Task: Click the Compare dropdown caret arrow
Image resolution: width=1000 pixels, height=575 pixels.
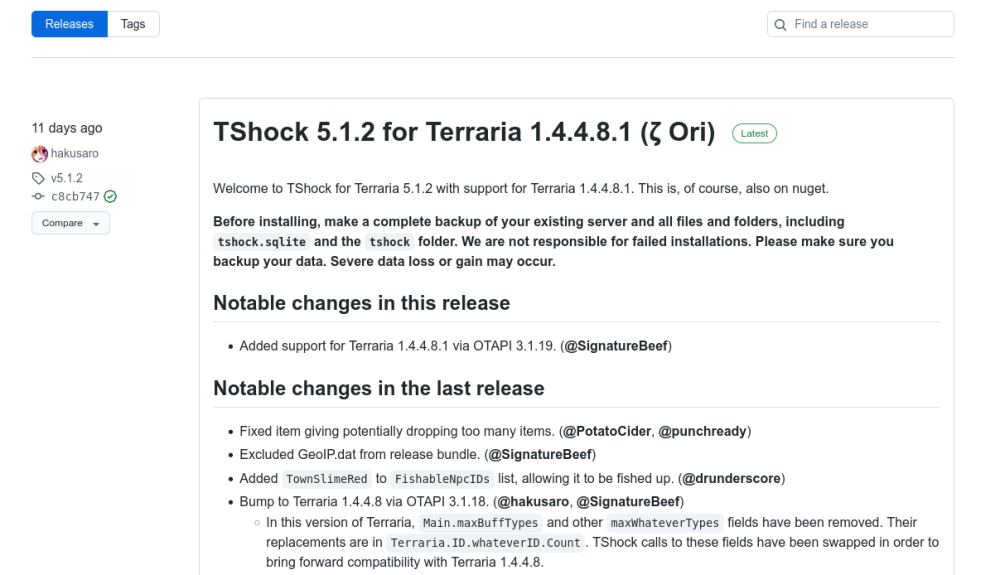Action: pos(96,224)
